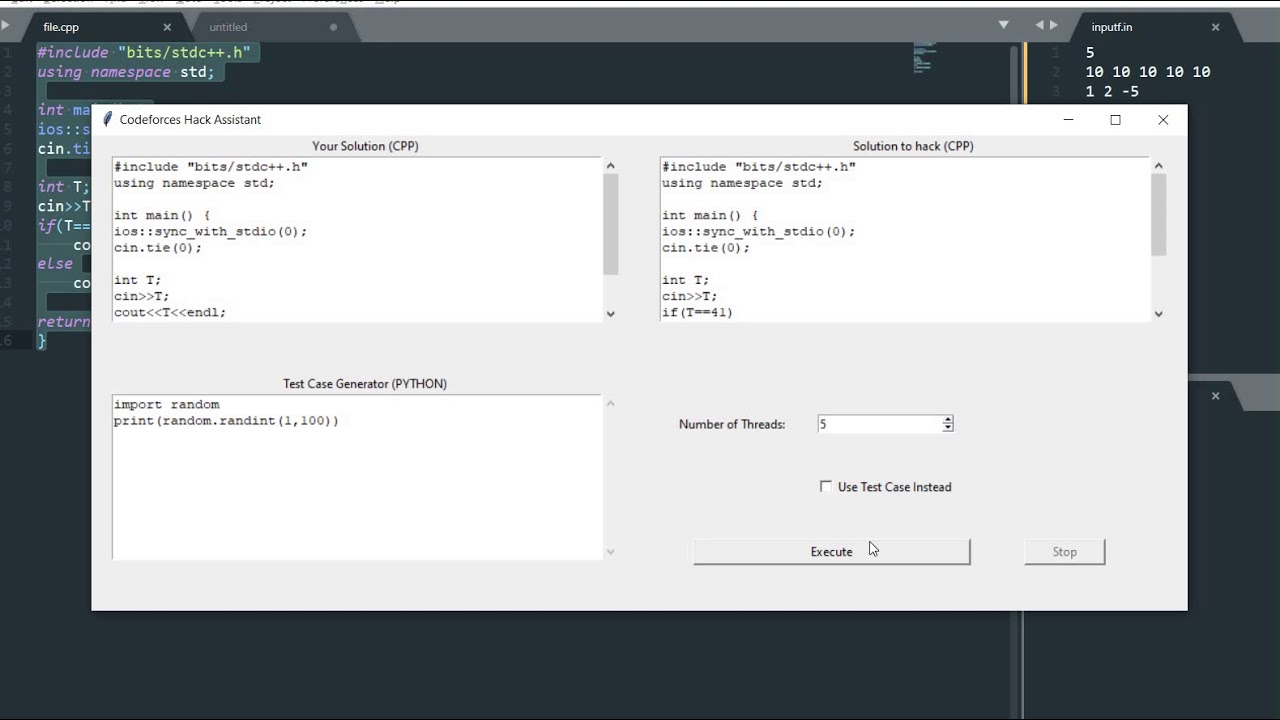Click '10 10 10 10 10' line in inputf.in
The width and height of the screenshot is (1280, 720).
[1148, 72]
